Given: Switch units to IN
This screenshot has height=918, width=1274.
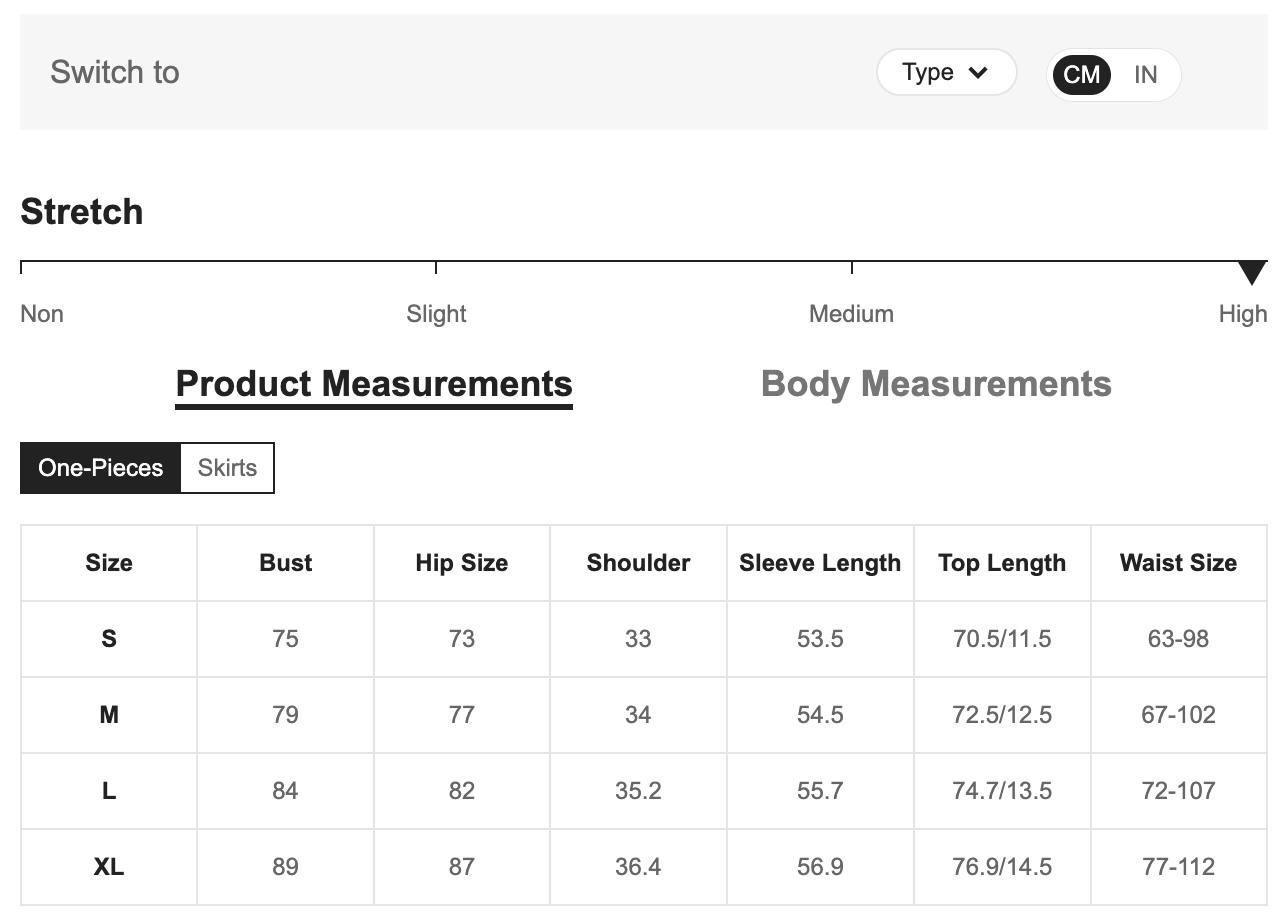Looking at the screenshot, I should tap(1145, 74).
